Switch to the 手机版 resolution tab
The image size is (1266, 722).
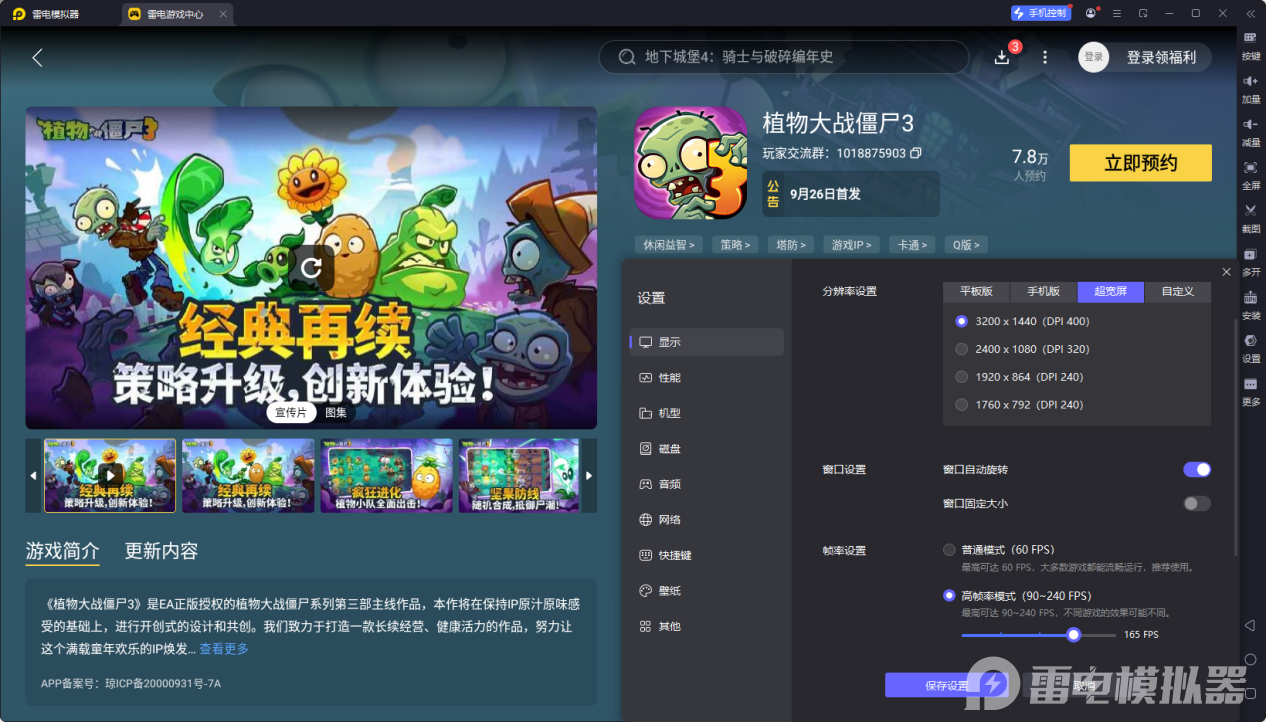pos(1043,291)
